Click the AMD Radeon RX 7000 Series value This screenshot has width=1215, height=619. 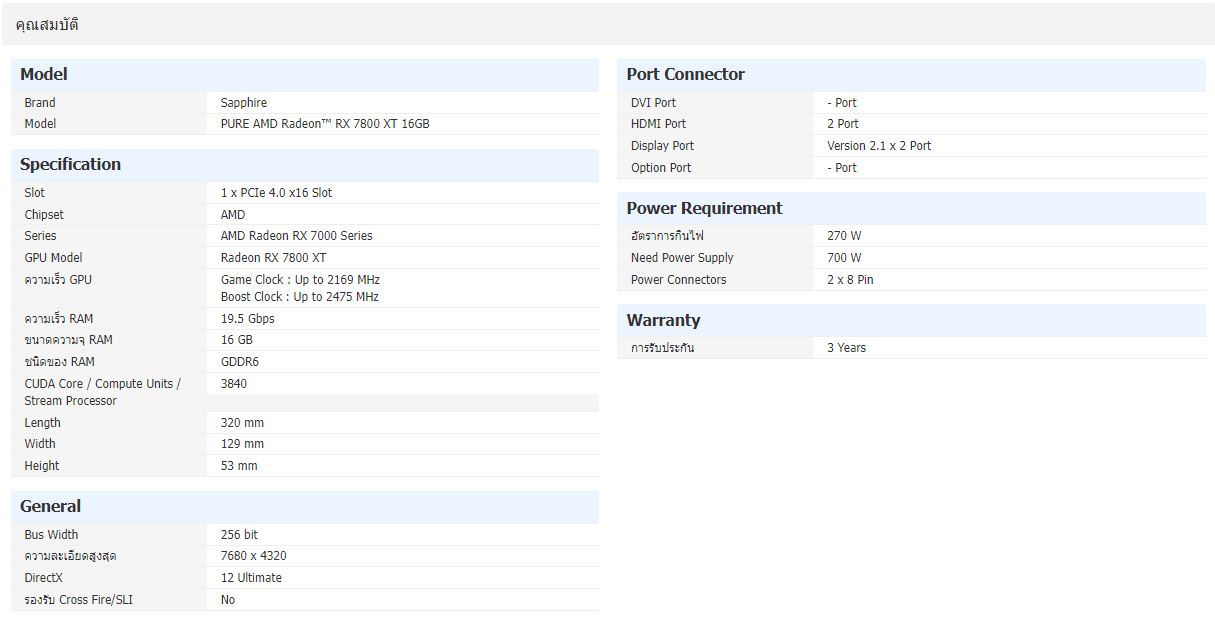(x=296, y=236)
